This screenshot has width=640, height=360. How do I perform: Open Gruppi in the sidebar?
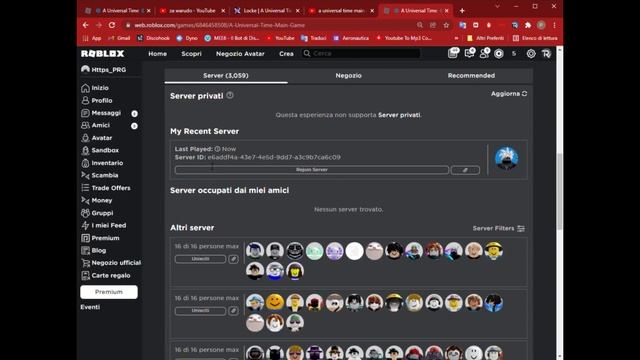(97, 213)
